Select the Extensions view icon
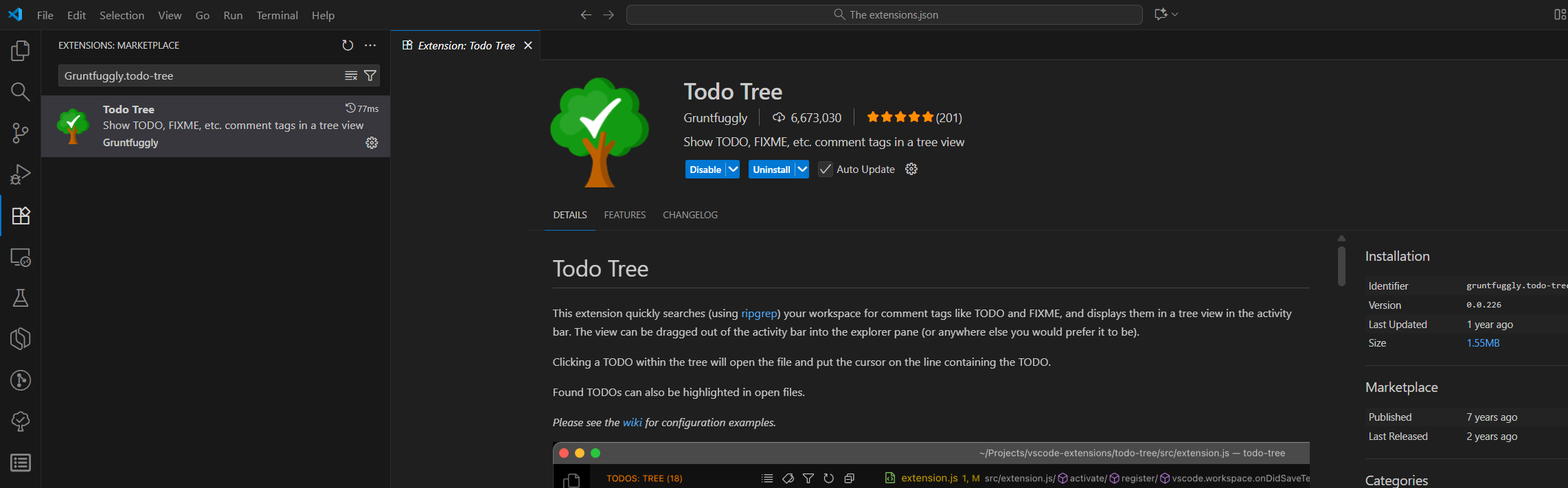This screenshot has height=488, width=1568. [21, 216]
